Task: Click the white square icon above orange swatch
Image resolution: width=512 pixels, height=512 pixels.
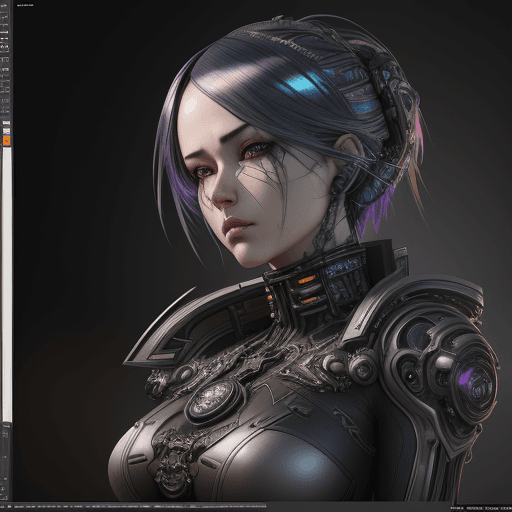Action: coord(6,131)
